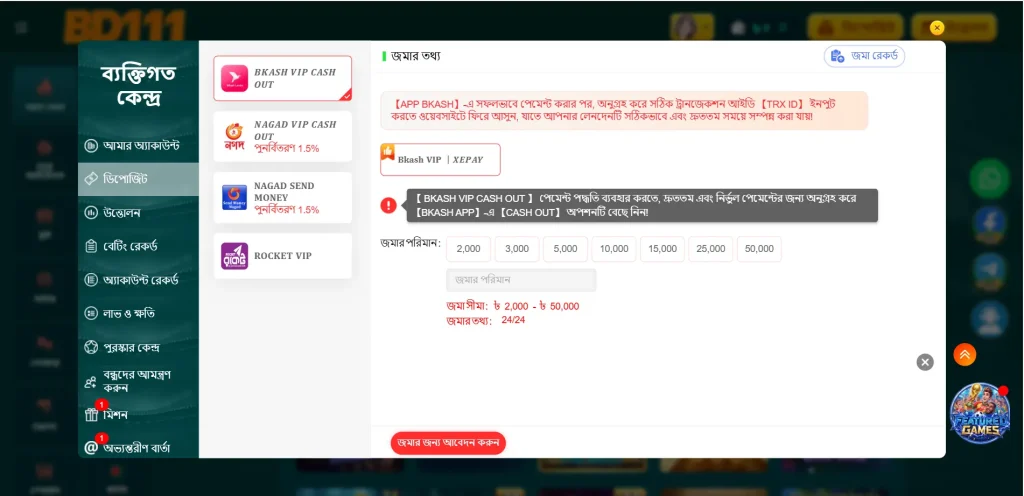The width and height of the screenshot is (1024, 496).
Task: Dismiss floating panel with gray X
Action: tap(925, 362)
